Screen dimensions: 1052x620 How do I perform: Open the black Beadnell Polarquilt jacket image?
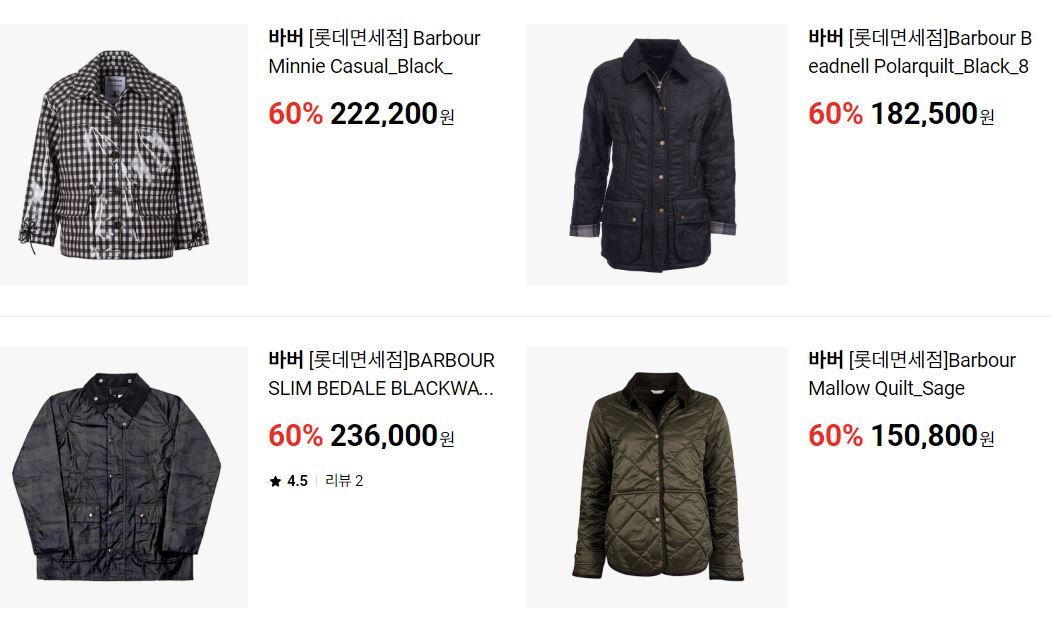tap(657, 155)
